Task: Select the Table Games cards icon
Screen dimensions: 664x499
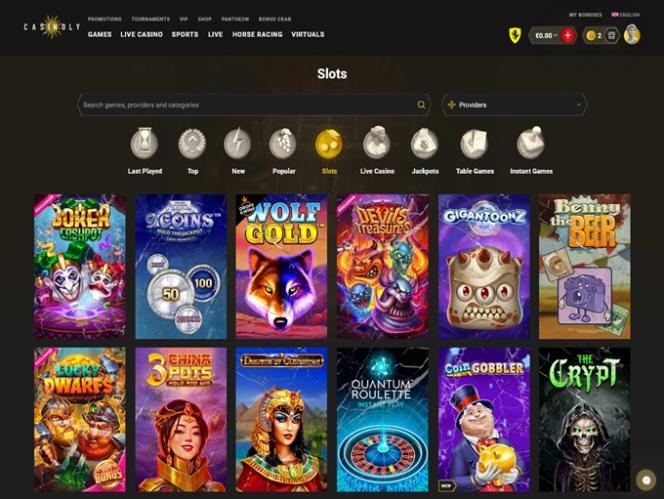Action: click(475, 143)
